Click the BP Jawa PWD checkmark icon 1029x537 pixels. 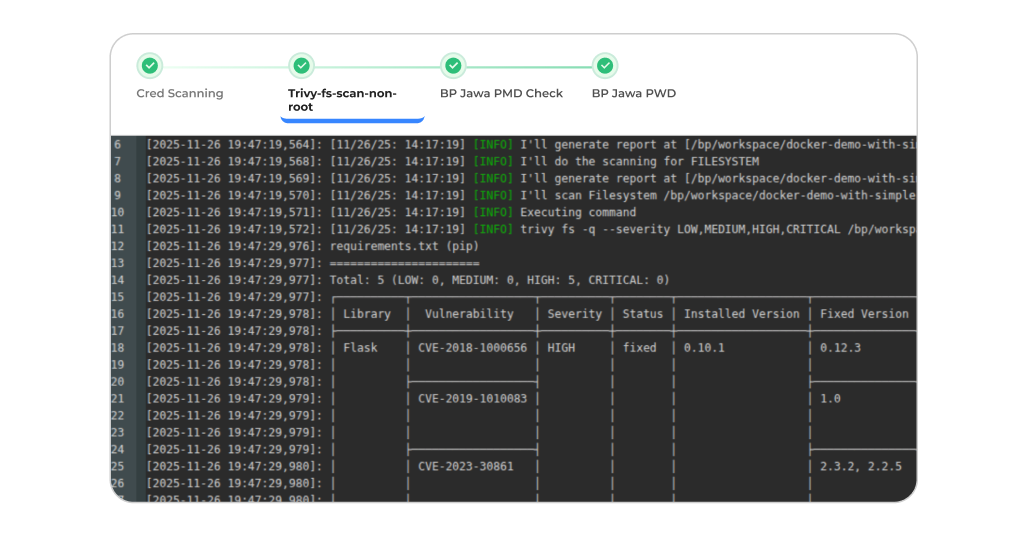point(605,66)
